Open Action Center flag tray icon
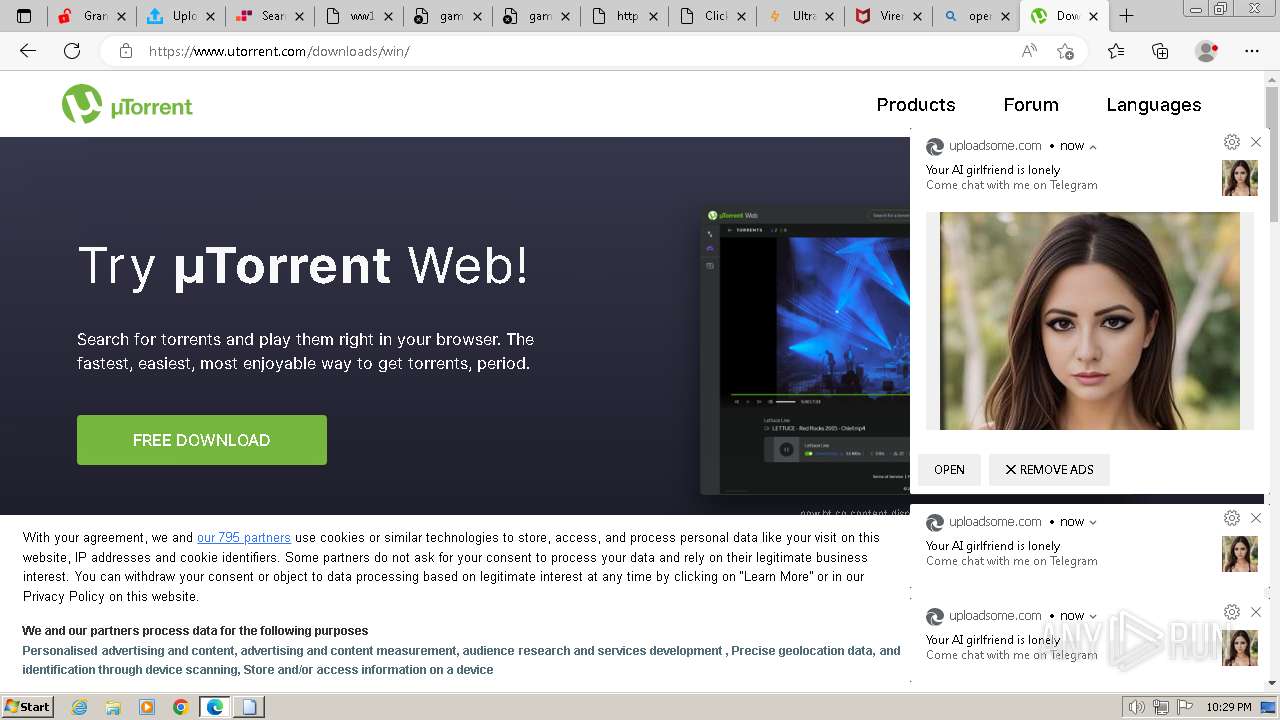The height and width of the screenshot is (720, 1280). [x=1185, y=707]
